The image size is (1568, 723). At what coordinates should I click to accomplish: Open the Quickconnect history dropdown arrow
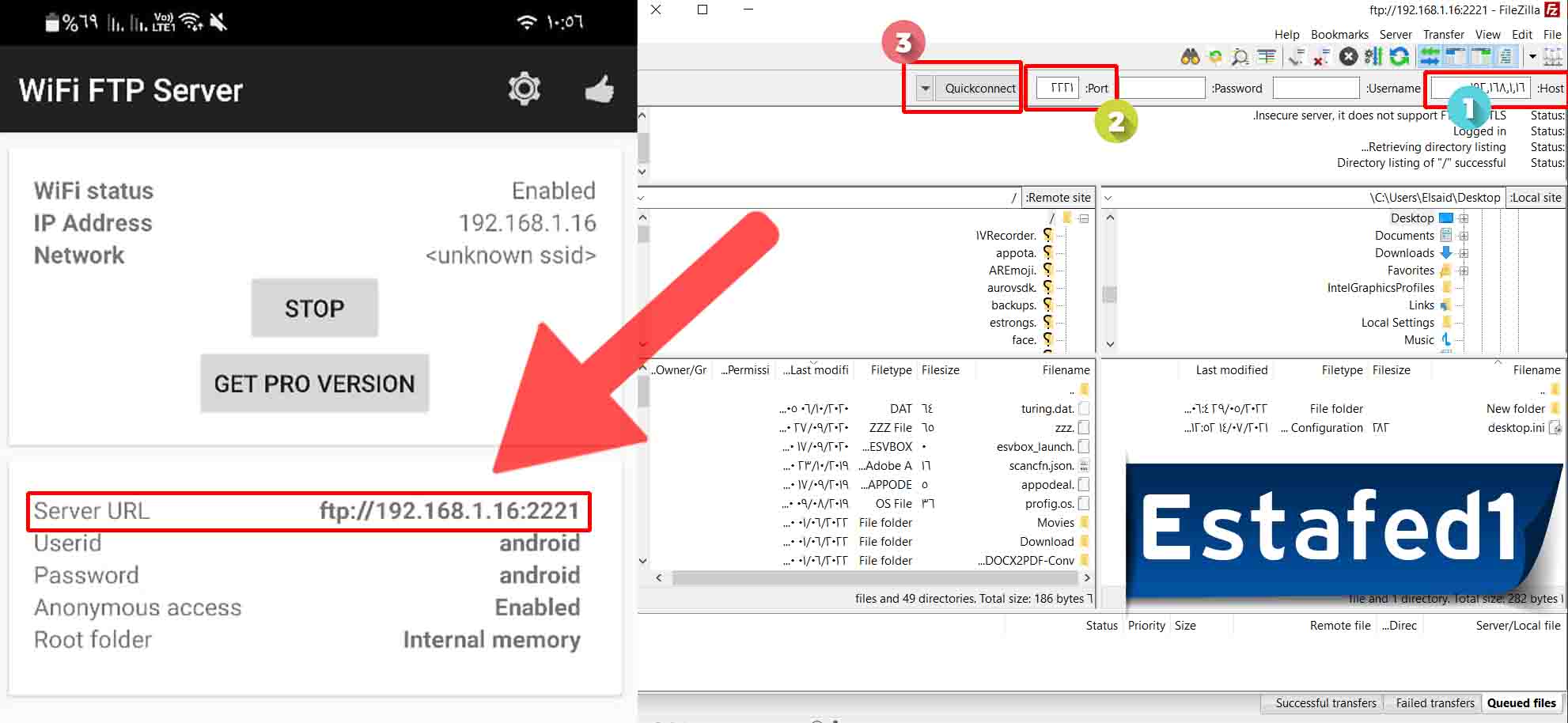coord(924,89)
